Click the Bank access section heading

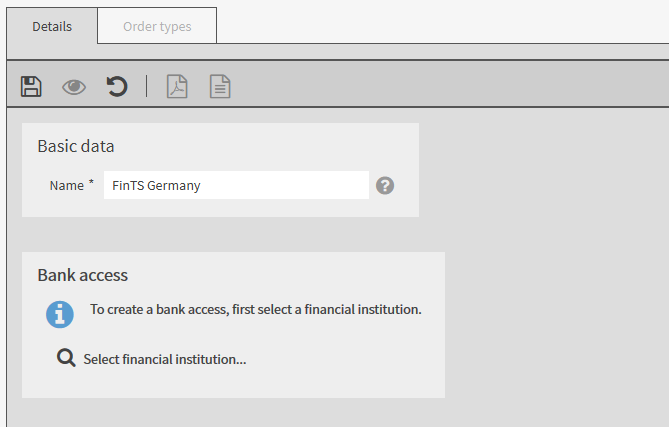coord(83,275)
